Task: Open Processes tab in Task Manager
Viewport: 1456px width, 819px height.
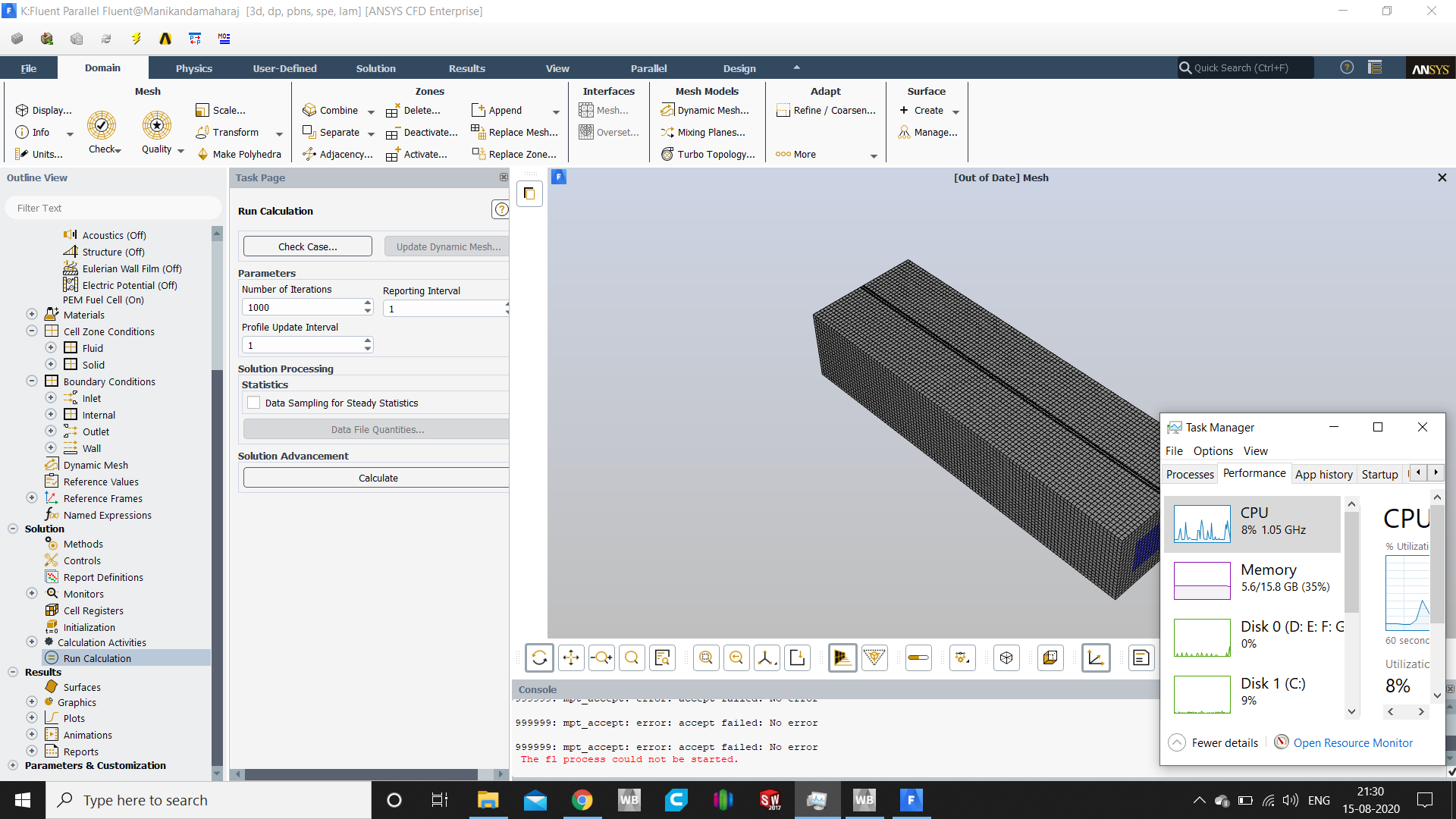Action: tap(1190, 474)
